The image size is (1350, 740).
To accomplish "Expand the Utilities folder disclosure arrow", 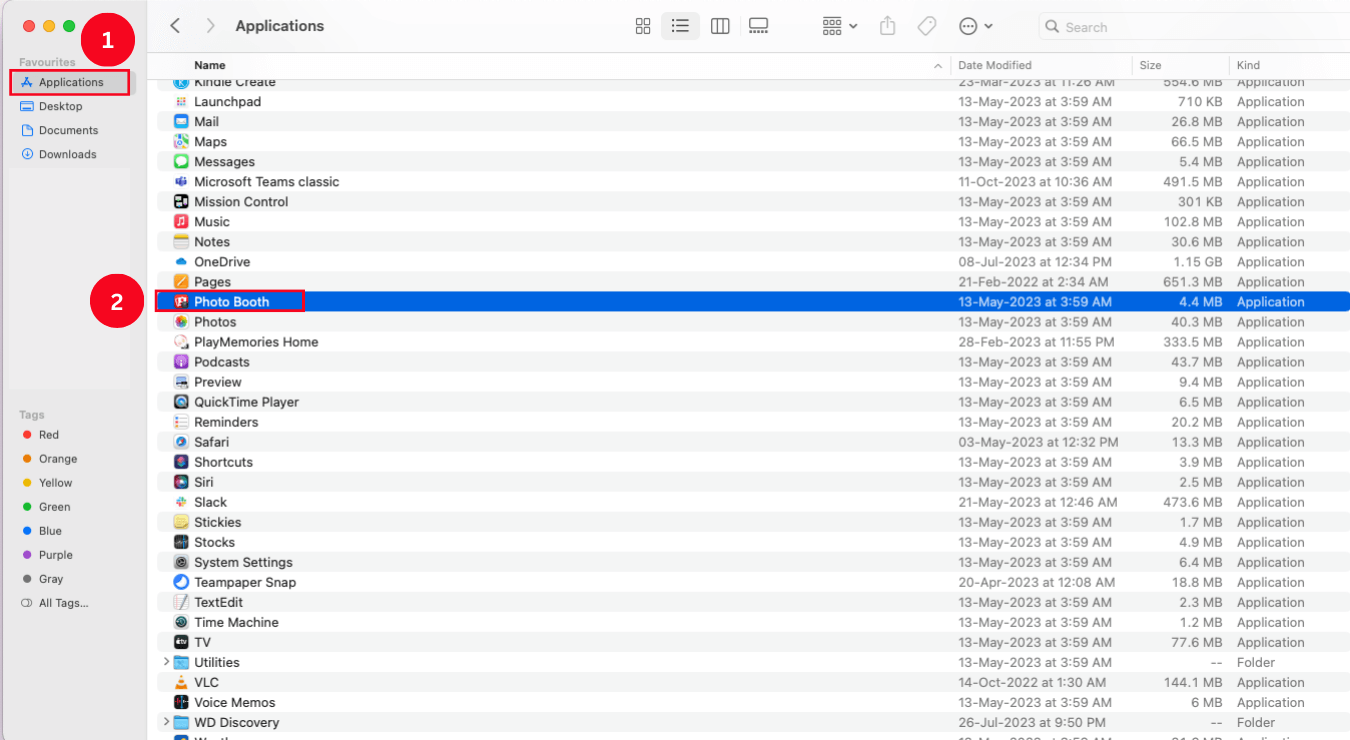I will tap(166, 662).
